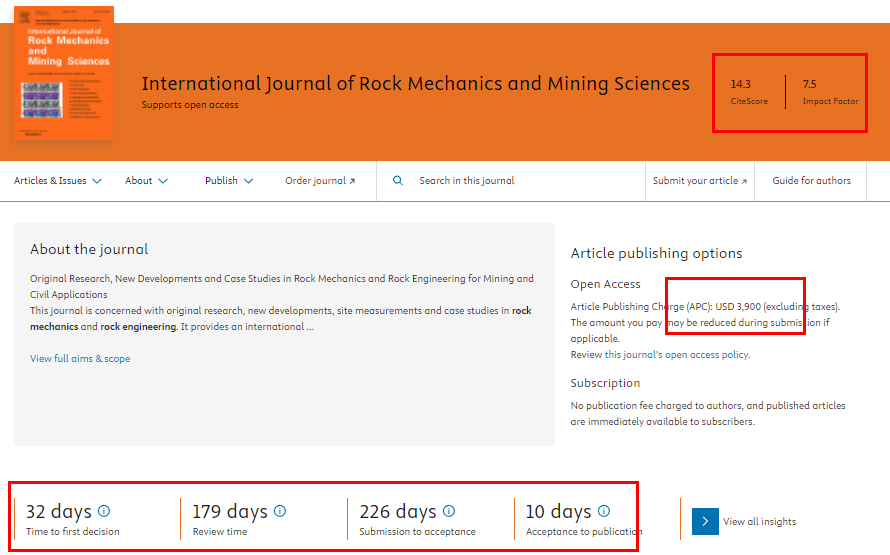Screen dimensions: 890x555
Task: Open the Publish dropdown menu
Action: [229, 181]
